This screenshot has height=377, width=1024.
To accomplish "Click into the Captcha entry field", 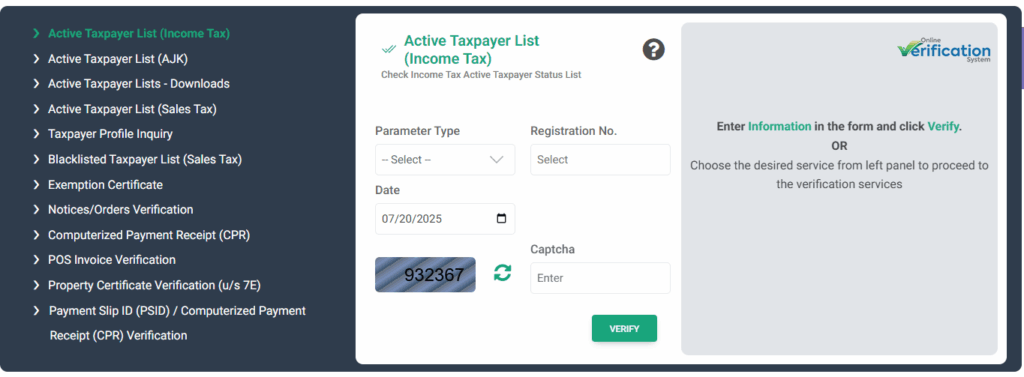I will [600, 278].
